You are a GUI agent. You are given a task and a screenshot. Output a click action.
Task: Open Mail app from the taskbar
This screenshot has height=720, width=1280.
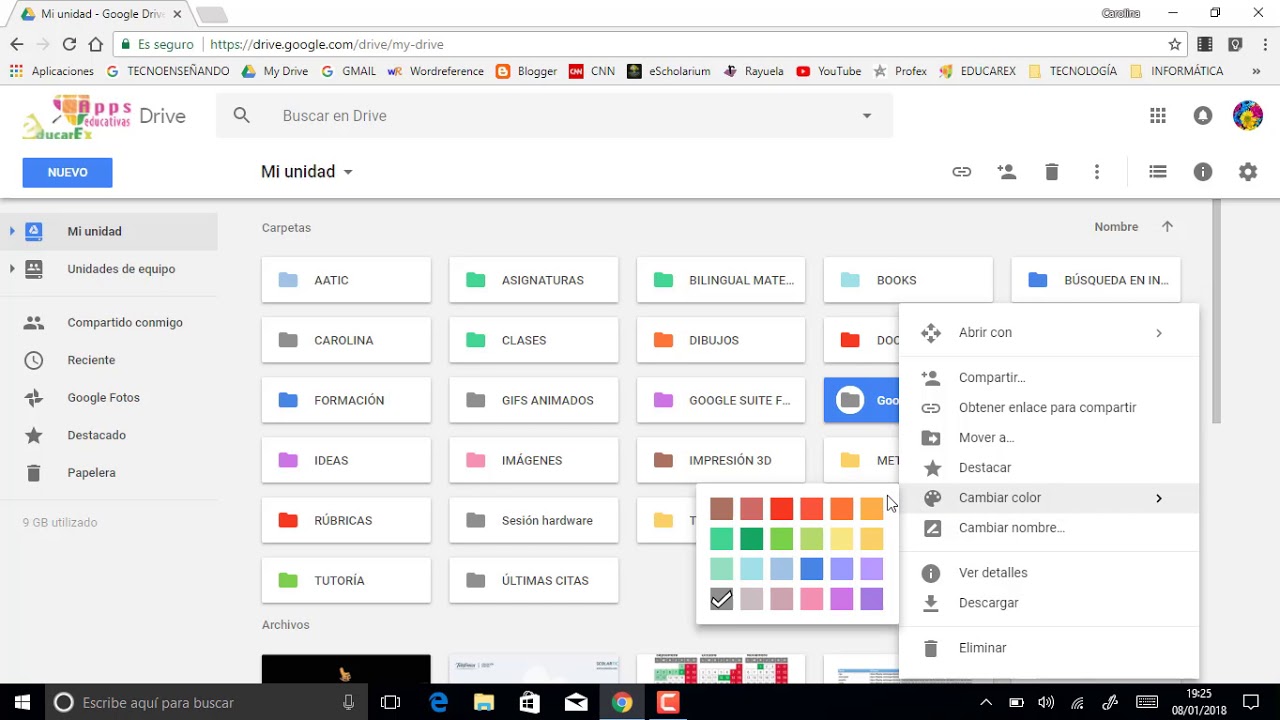[x=576, y=702]
